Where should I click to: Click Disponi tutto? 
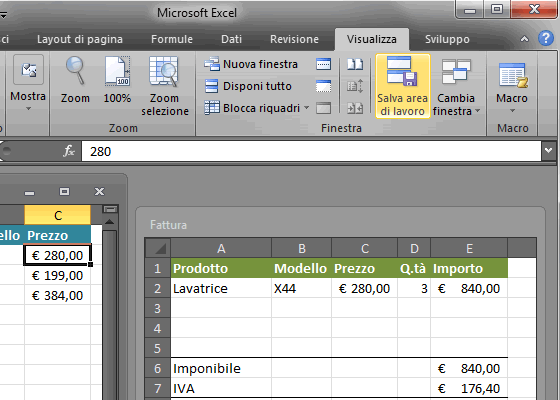[x=248, y=86]
